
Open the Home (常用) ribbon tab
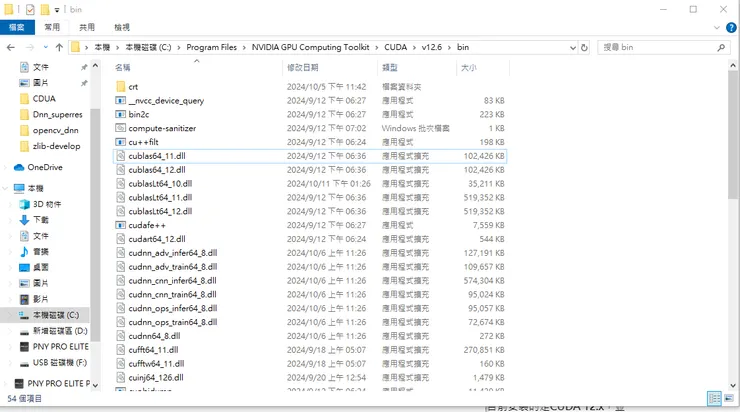pyautogui.click(x=52, y=27)
